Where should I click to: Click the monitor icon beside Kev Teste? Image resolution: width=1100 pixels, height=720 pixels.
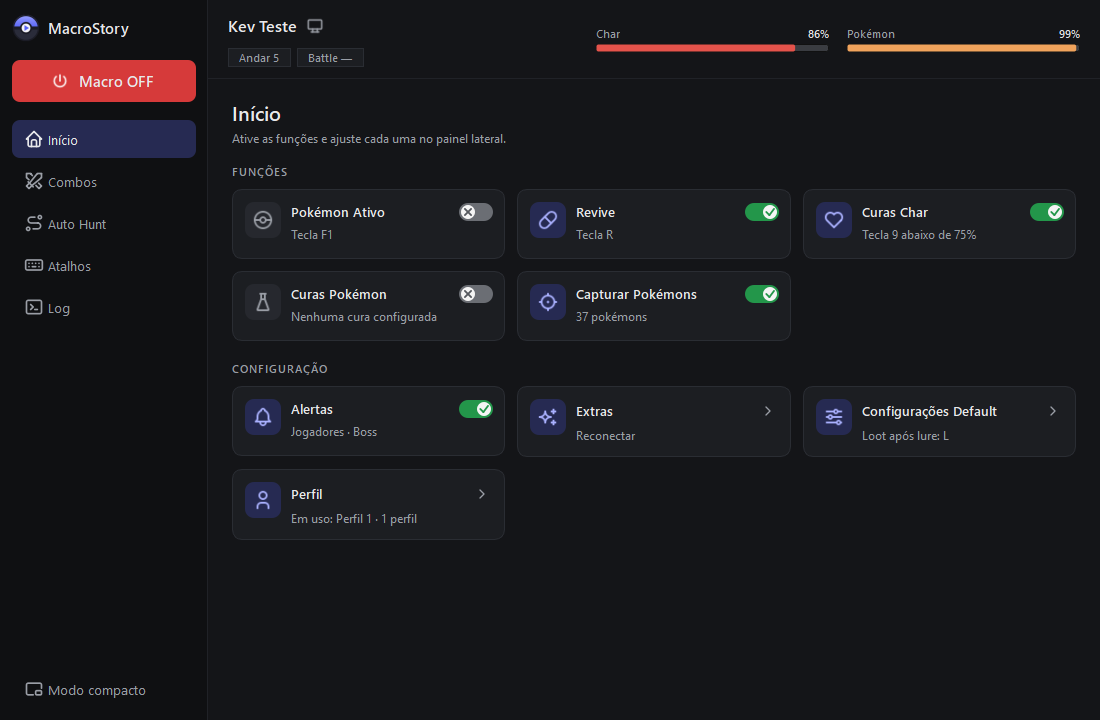pos(315,27)
